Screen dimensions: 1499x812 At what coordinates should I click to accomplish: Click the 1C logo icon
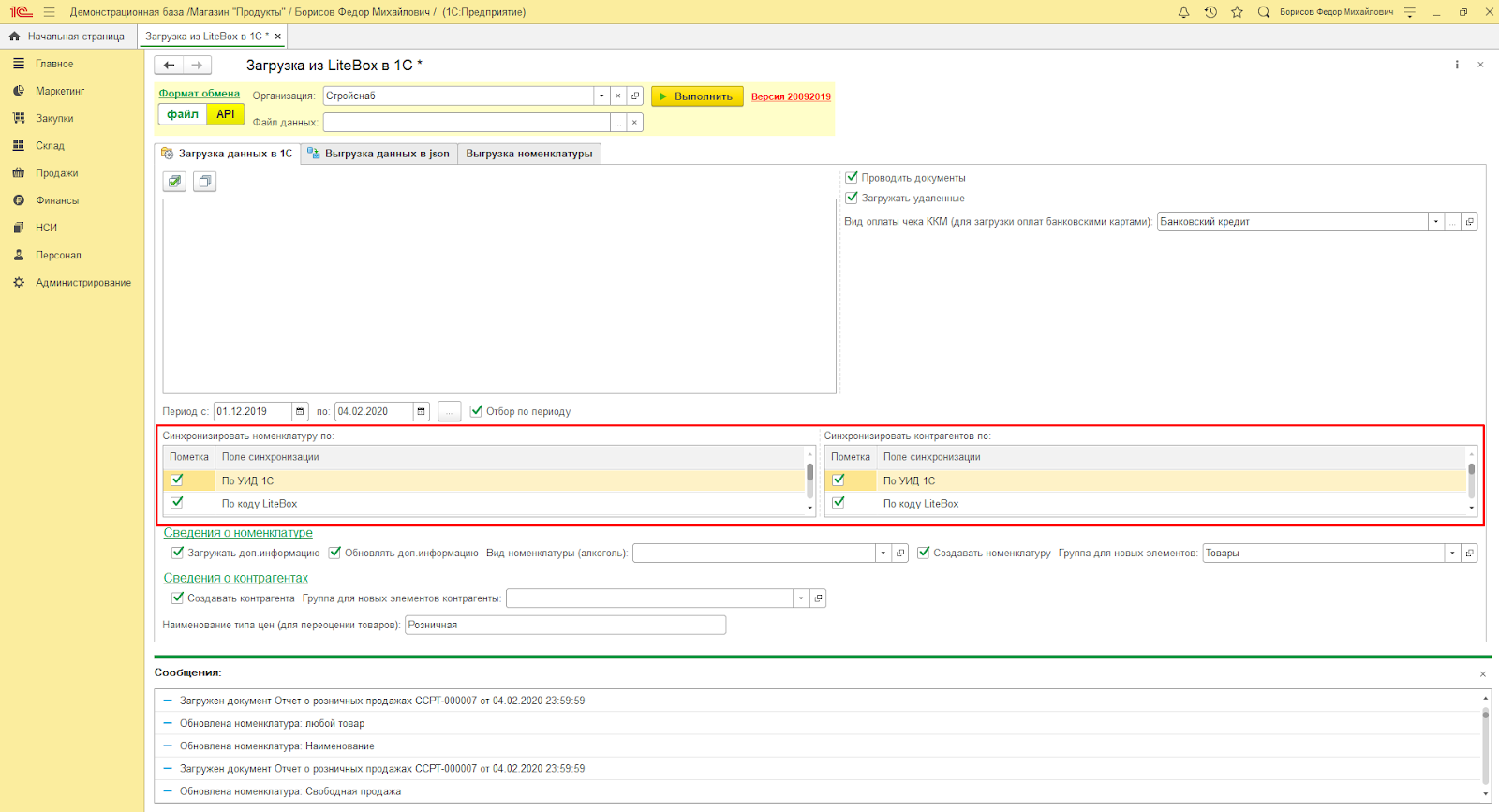point(21,12)
